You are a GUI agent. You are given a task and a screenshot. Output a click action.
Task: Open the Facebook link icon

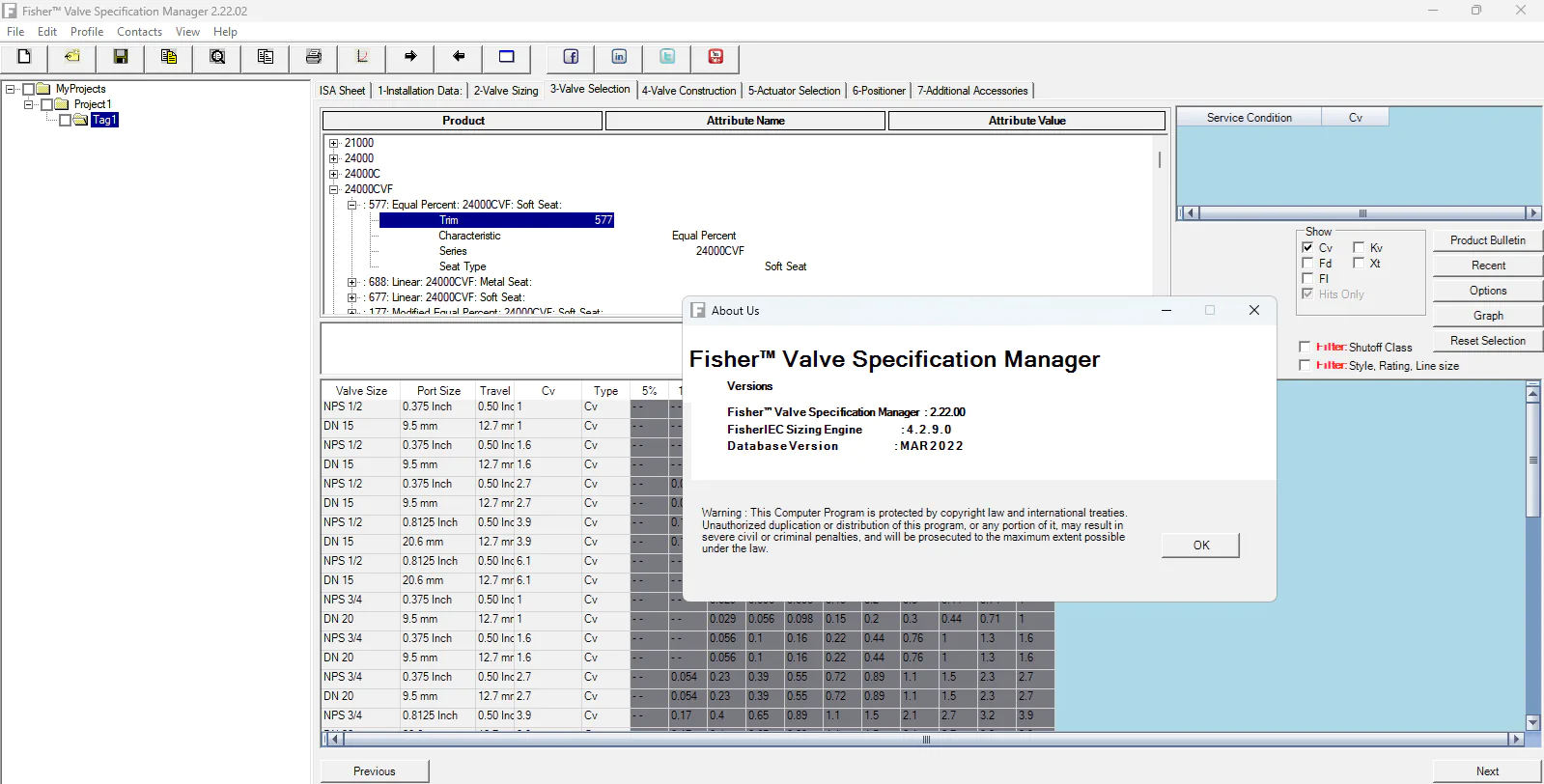(571, 57)
